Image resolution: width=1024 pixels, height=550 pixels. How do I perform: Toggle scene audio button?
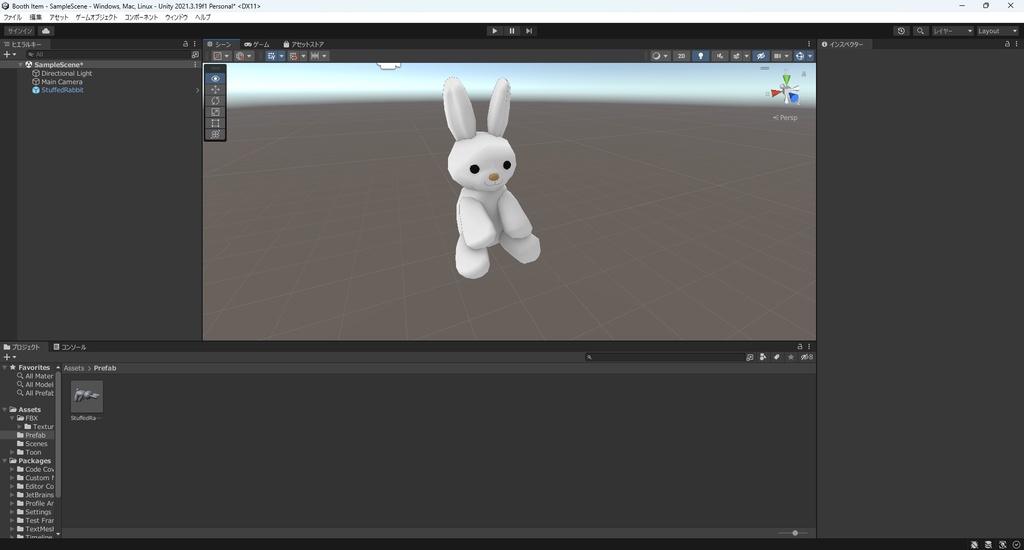click(720, 56)
